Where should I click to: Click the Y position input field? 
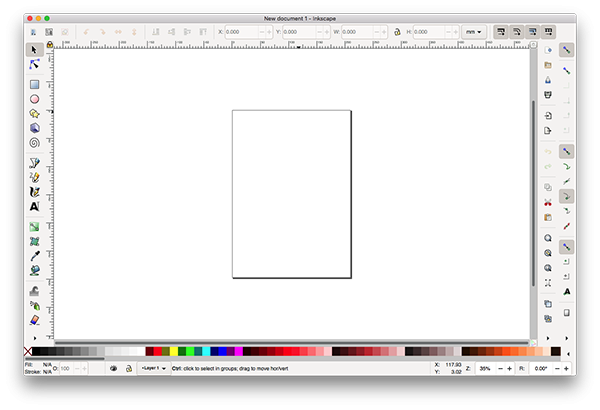pos(299,32)
